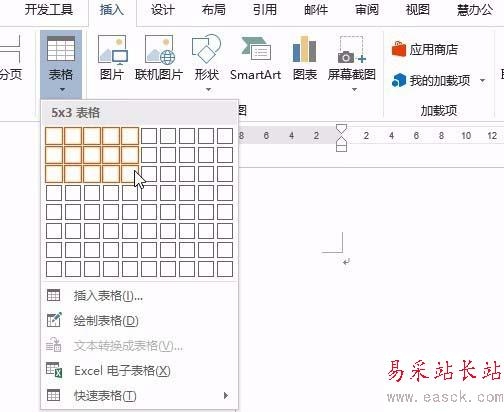The width and height of the screenshot is (504, 412).
Task: Select bottom-left cell of table grid
Action: coord(54,269)
